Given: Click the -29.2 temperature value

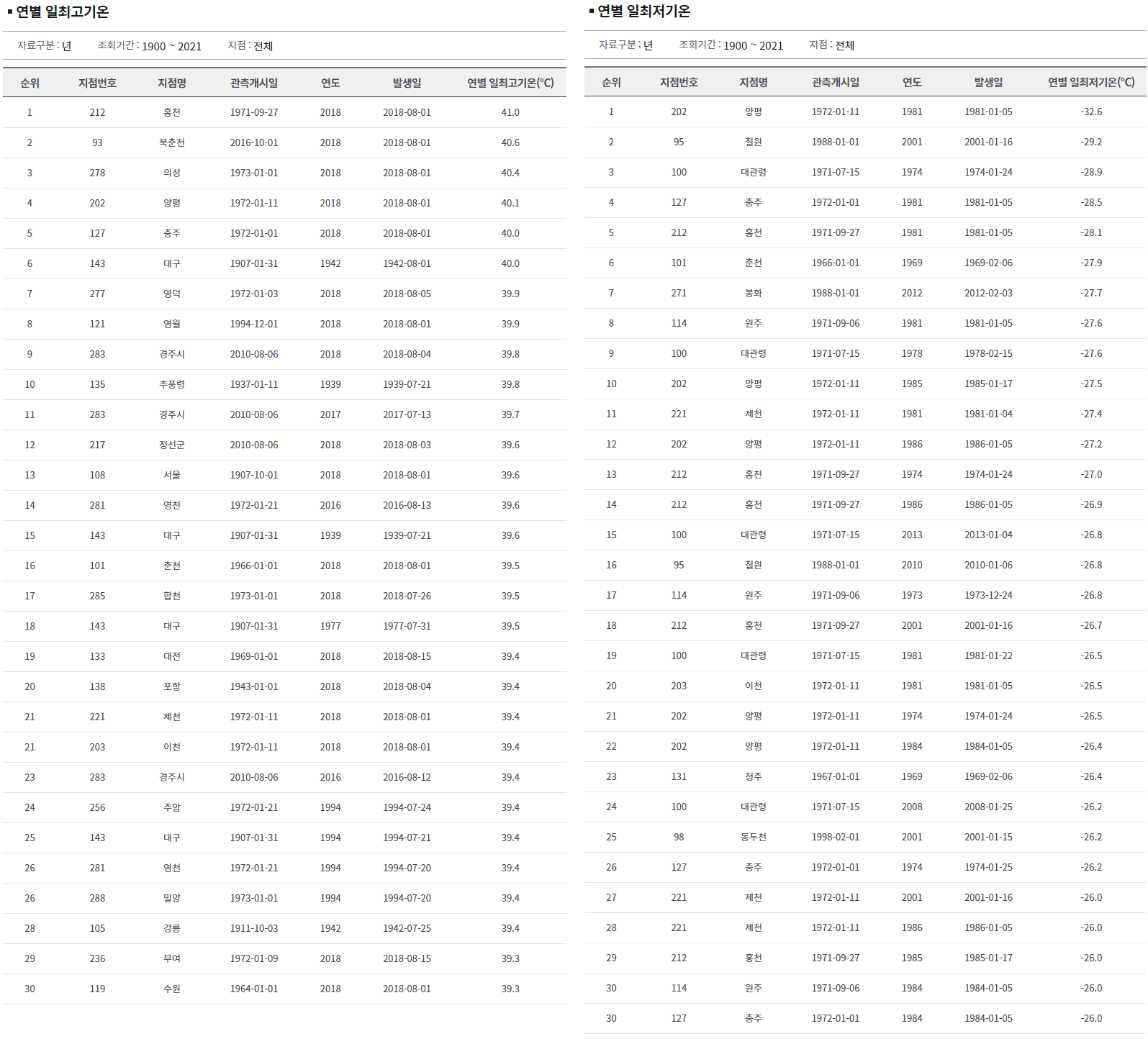Looking at the screenshot, I should pyautogui.click(x=1091, y=142).
